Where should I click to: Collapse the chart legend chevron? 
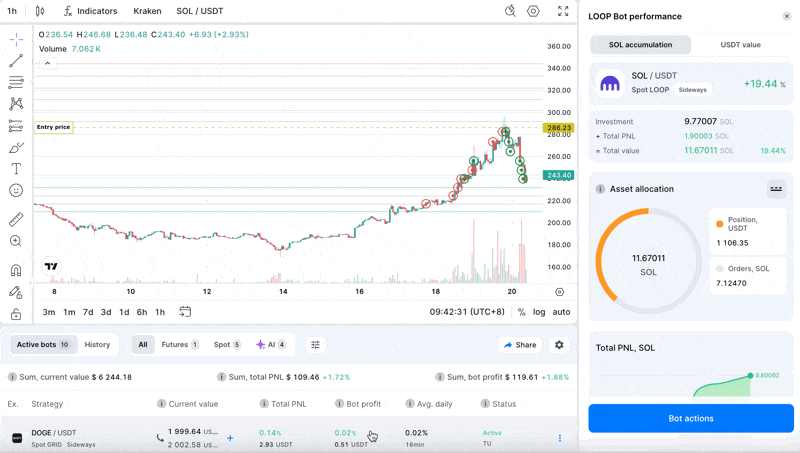[x=47, y=63]
